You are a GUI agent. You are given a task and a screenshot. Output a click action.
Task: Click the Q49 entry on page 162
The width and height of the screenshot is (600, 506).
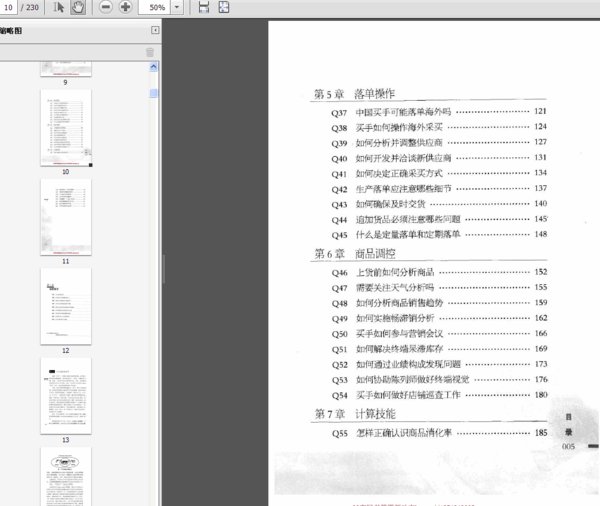pyautogui.click(x=439, y=318)
